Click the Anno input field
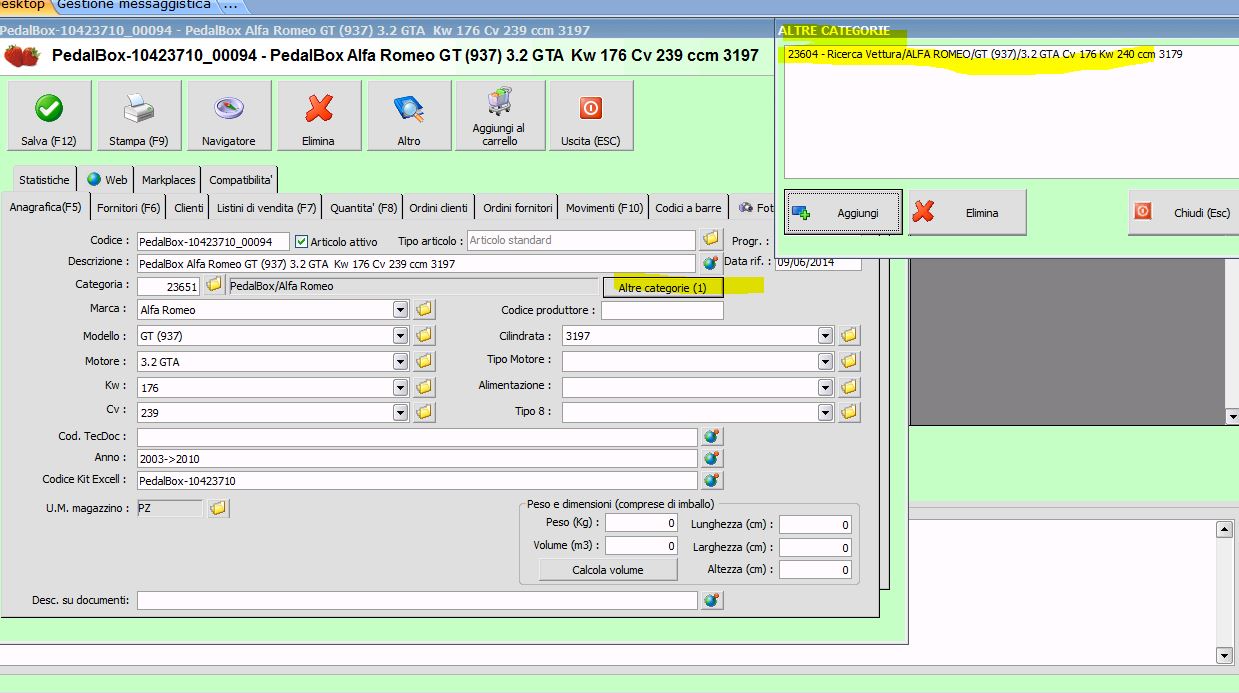This screenshot has height=693, width=1239. tap(417, 458)
